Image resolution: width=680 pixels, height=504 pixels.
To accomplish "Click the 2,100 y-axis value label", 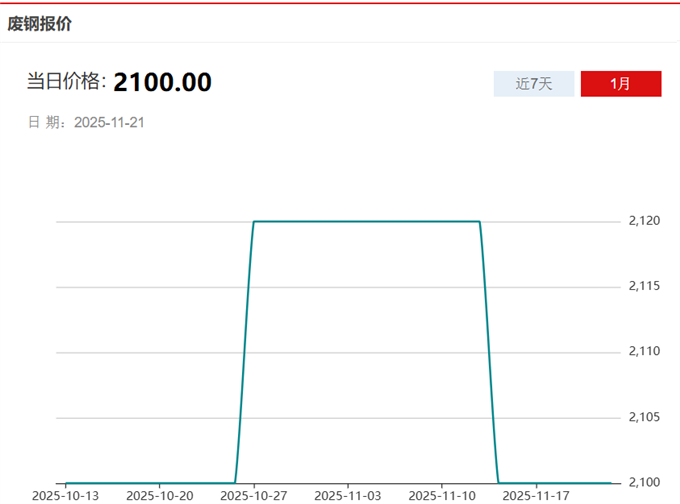I will tap(644, 483).
